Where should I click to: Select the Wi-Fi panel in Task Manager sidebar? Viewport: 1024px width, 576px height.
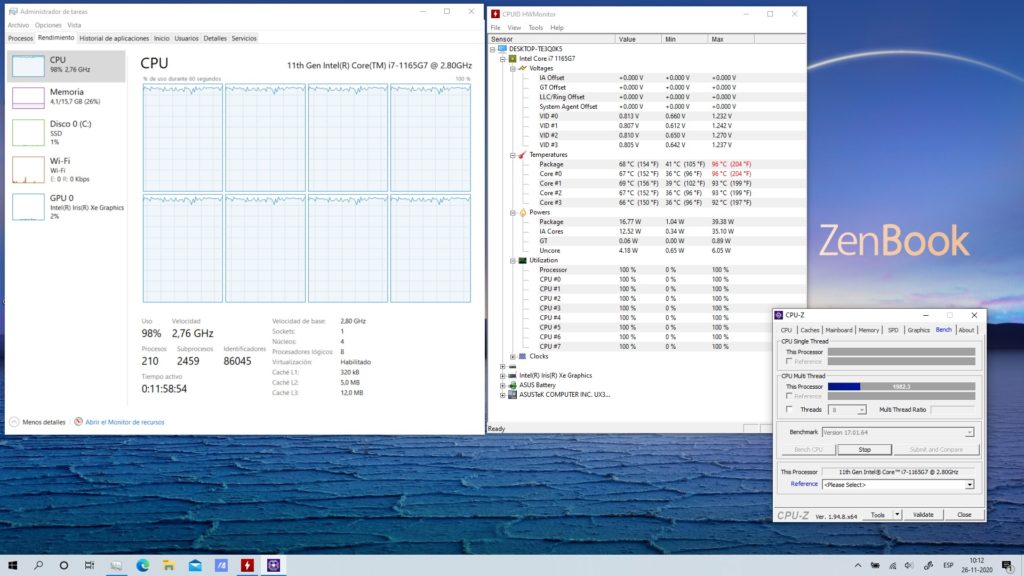click(x=66, y=169)
